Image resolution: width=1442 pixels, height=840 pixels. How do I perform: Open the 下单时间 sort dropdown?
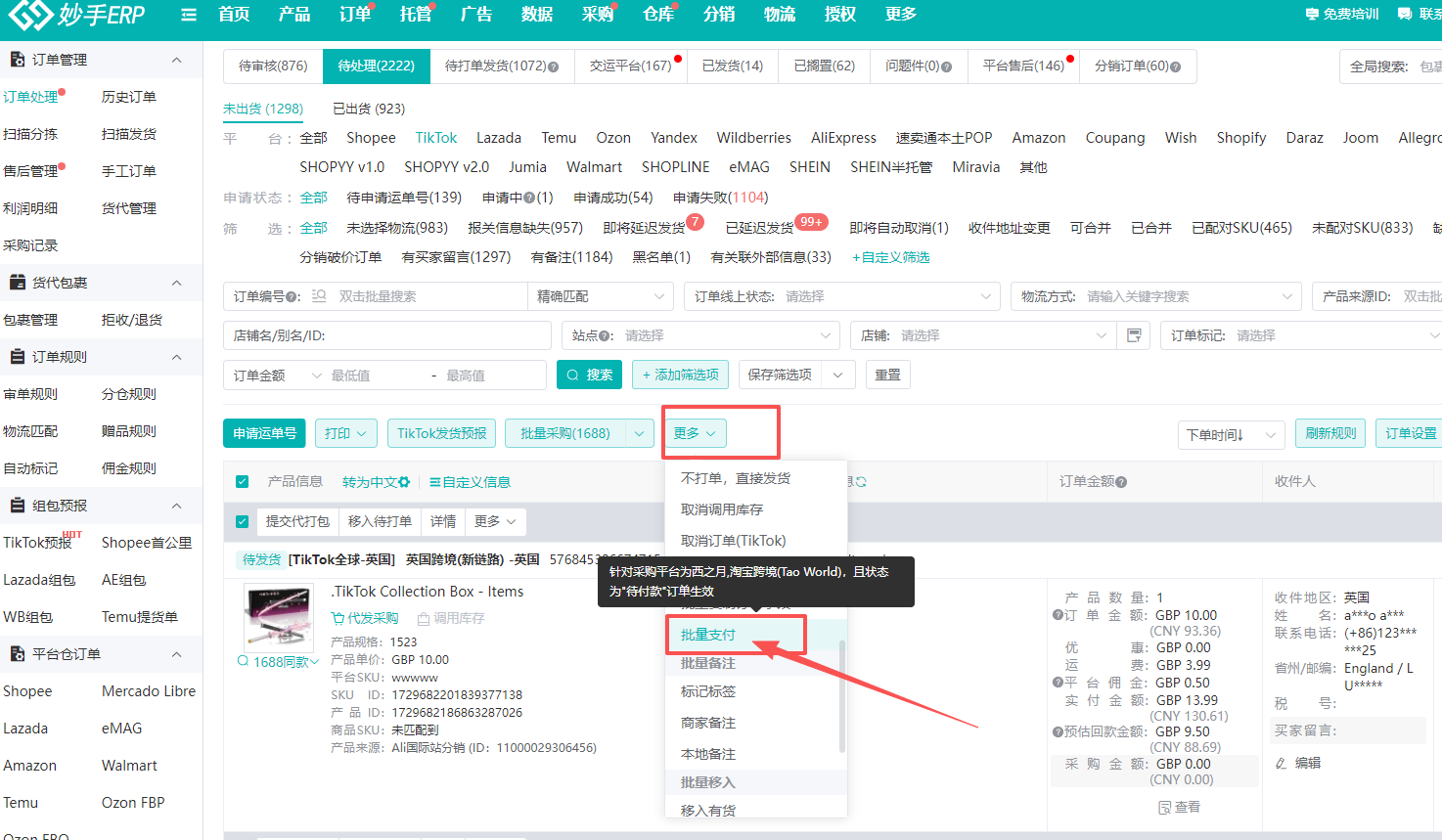[x=1231, y=435]
